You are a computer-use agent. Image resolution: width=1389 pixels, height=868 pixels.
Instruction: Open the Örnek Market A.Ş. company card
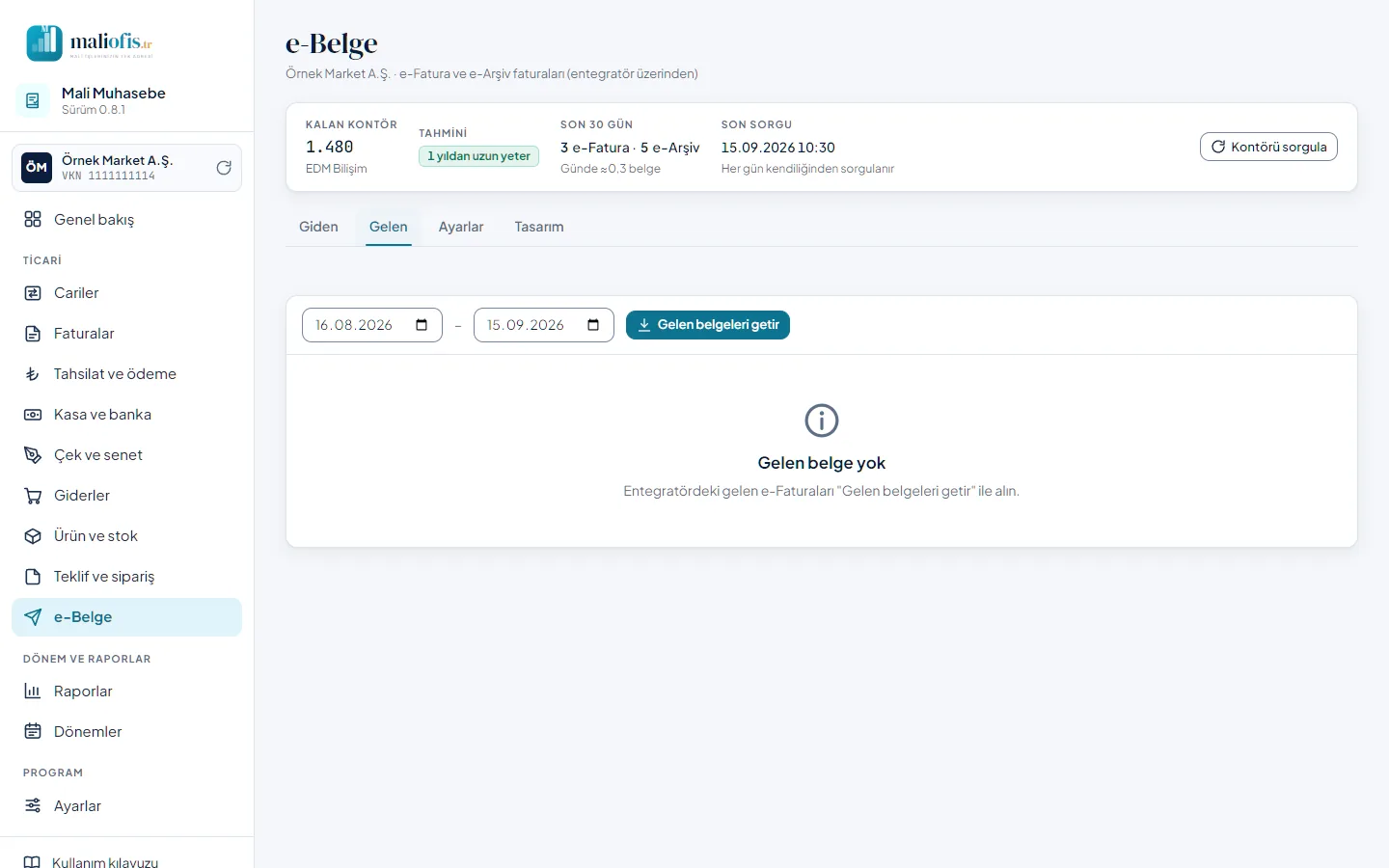click(126, 168)
